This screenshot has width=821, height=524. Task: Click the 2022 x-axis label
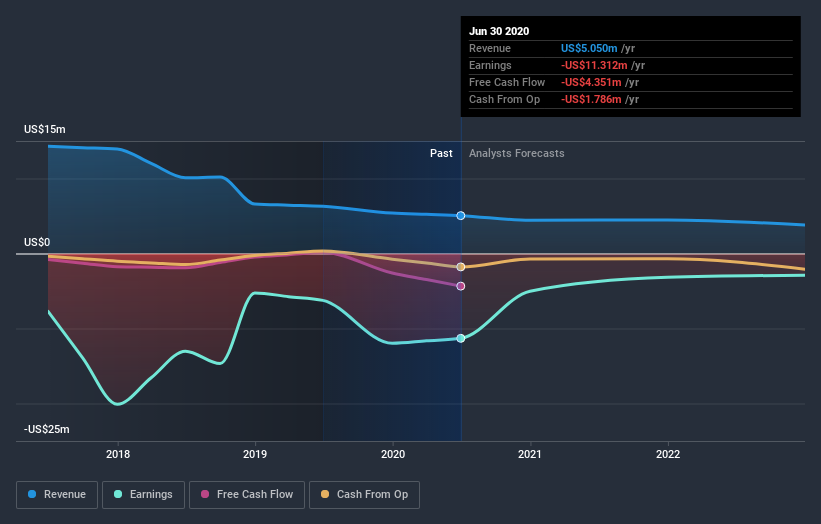point(668,454)
